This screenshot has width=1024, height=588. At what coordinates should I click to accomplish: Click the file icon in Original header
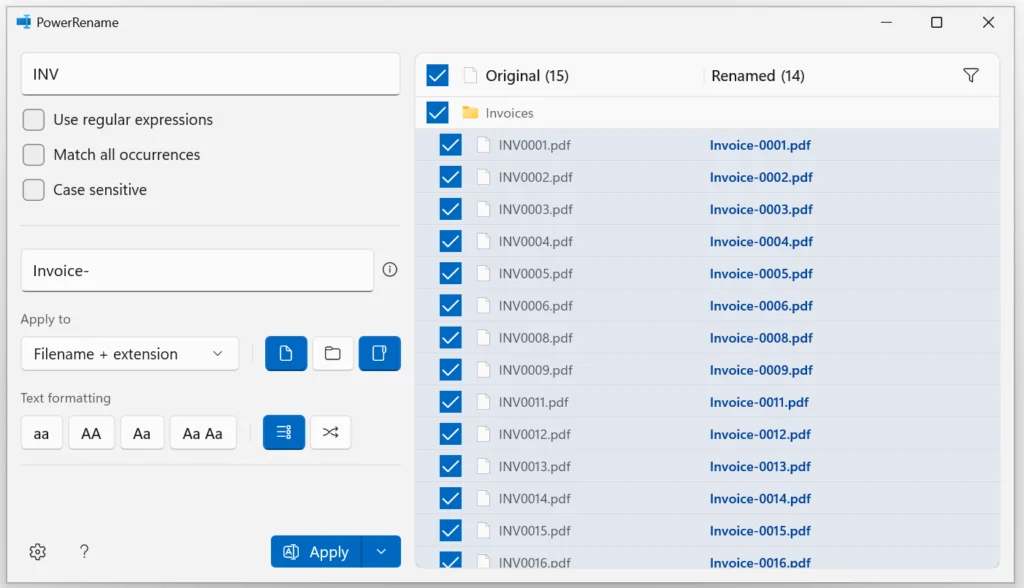click(470, 76)
